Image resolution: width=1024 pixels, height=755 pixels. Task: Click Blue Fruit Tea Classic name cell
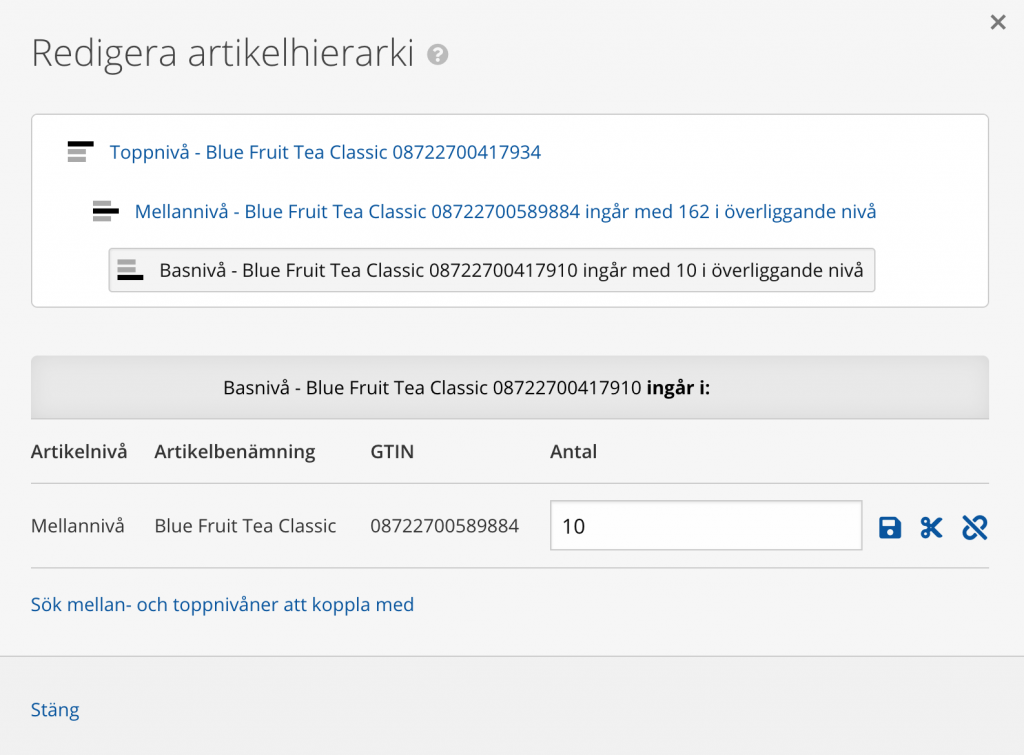[245, 526]
